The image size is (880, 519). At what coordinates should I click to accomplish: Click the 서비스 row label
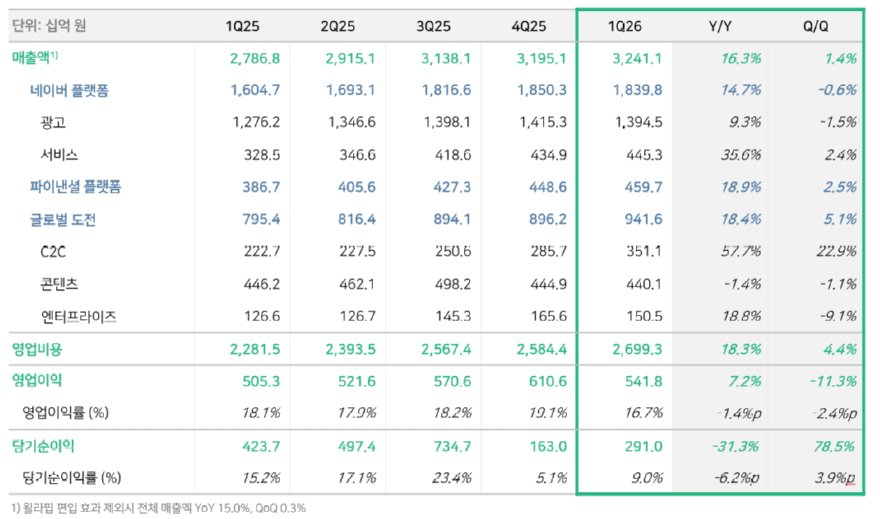[x=59, y=154]
